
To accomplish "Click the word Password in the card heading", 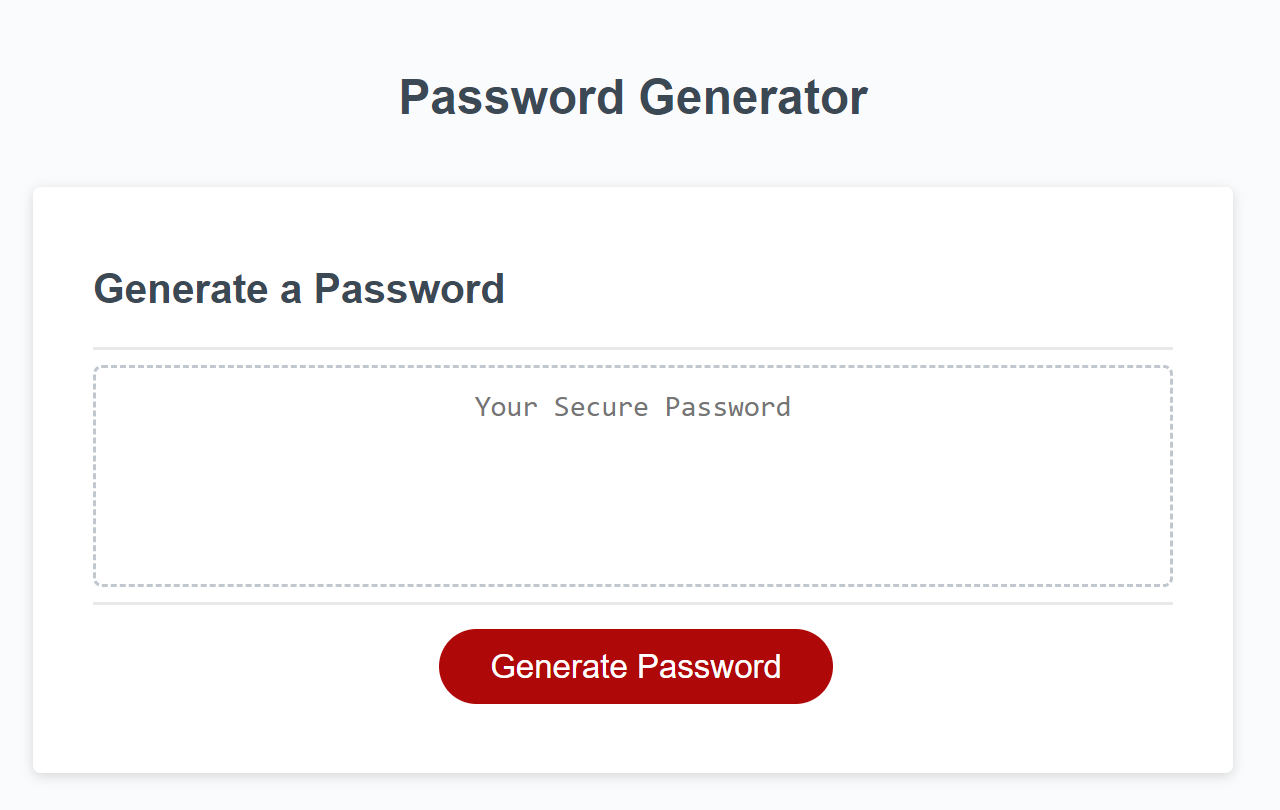I will 409,289.
